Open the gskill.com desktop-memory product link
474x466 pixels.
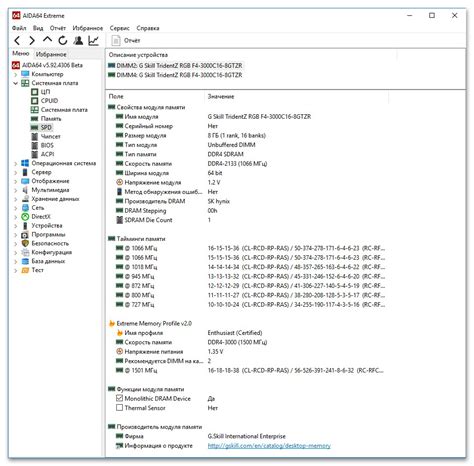point(269,446)
